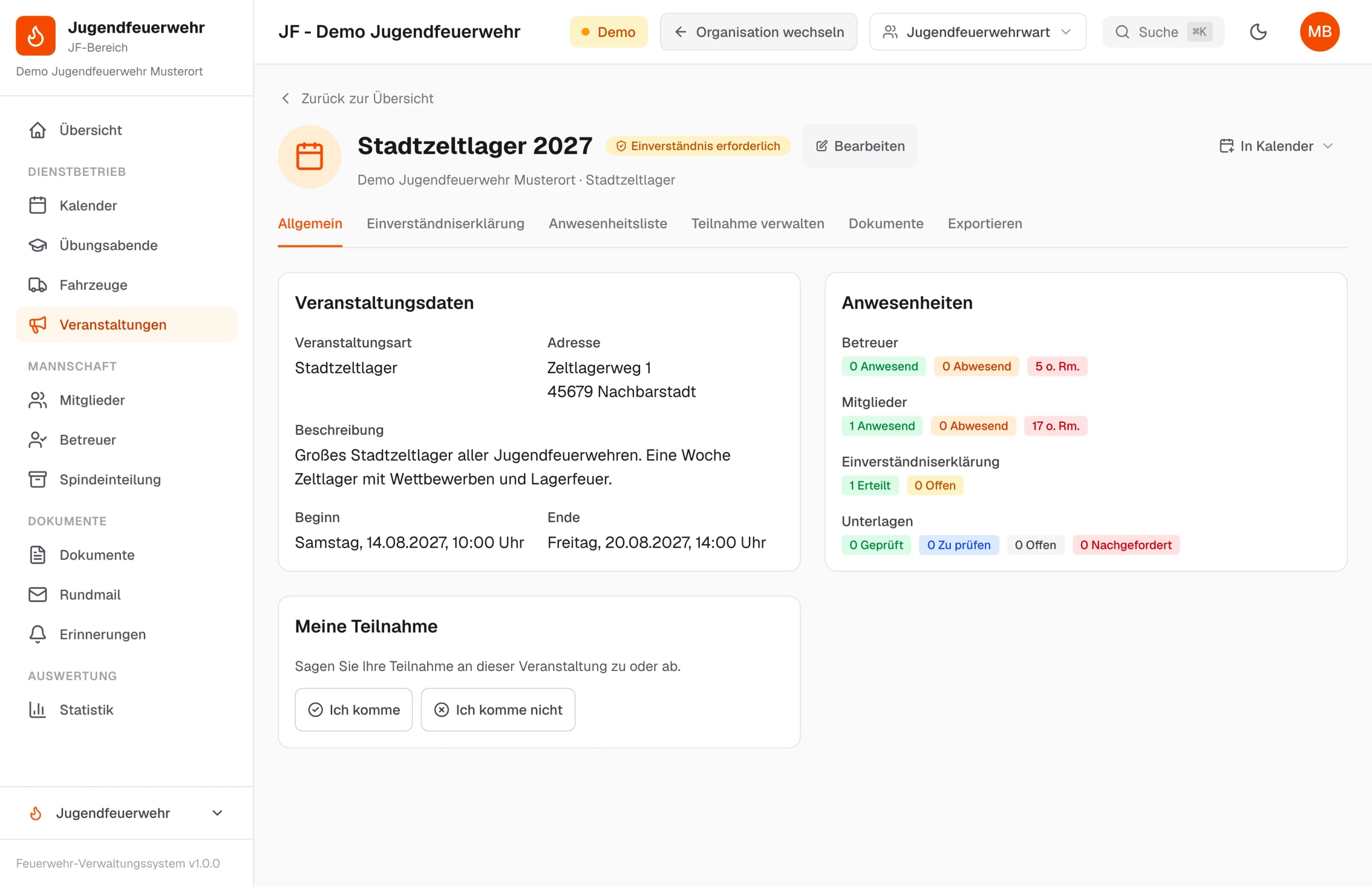Screen dimensions: 1372x887
Task: Open Betreuer user-check icon
Action: pos(38,440)
